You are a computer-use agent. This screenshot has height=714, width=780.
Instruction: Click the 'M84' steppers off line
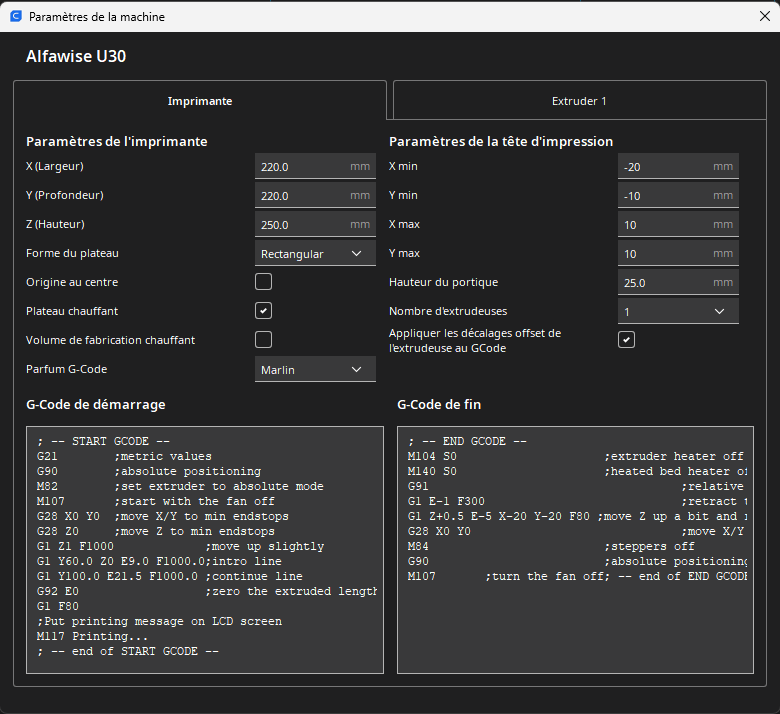[551, 546]
